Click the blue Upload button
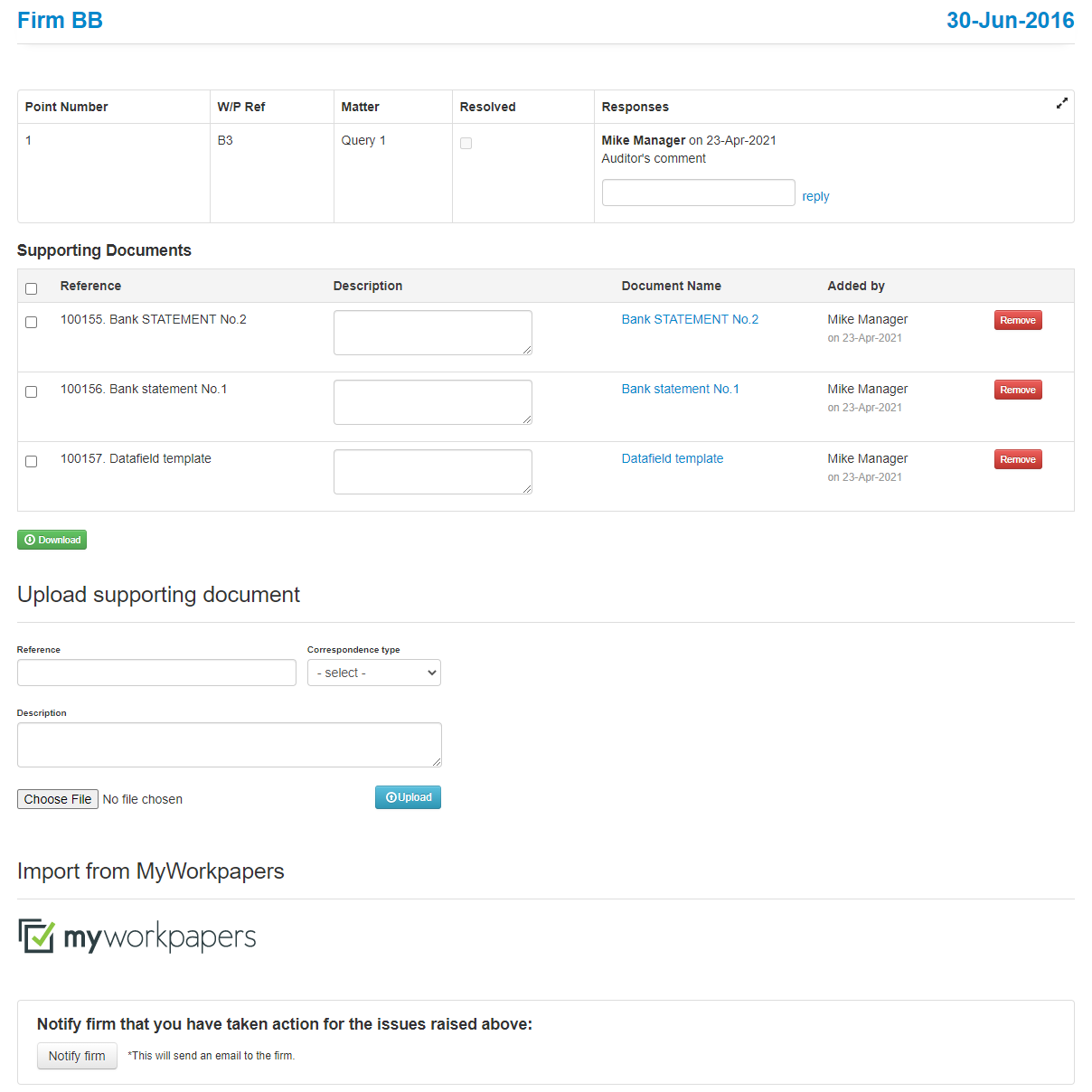 [x=408, y=797]
